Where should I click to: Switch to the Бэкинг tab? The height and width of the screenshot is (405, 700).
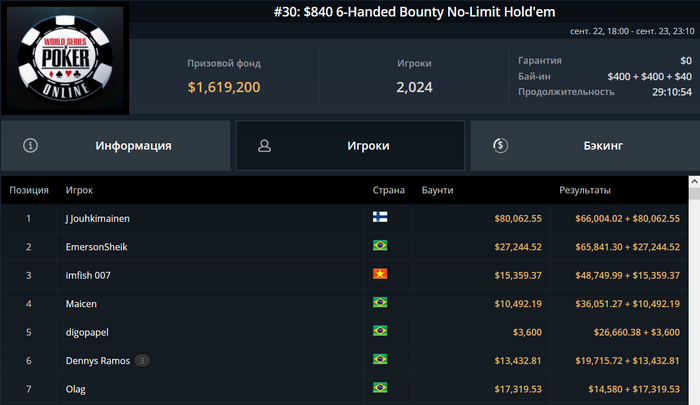pos(585,146)
